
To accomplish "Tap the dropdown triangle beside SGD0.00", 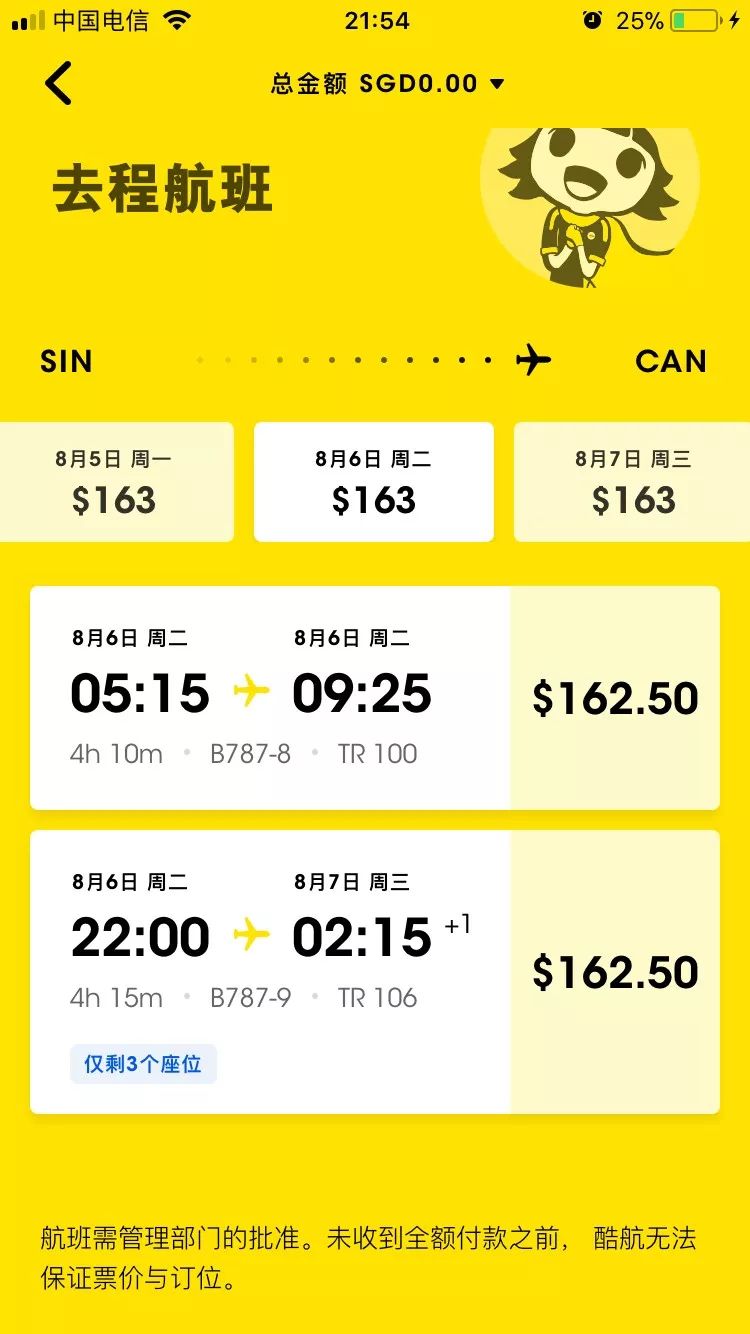I will coord(497,84).
